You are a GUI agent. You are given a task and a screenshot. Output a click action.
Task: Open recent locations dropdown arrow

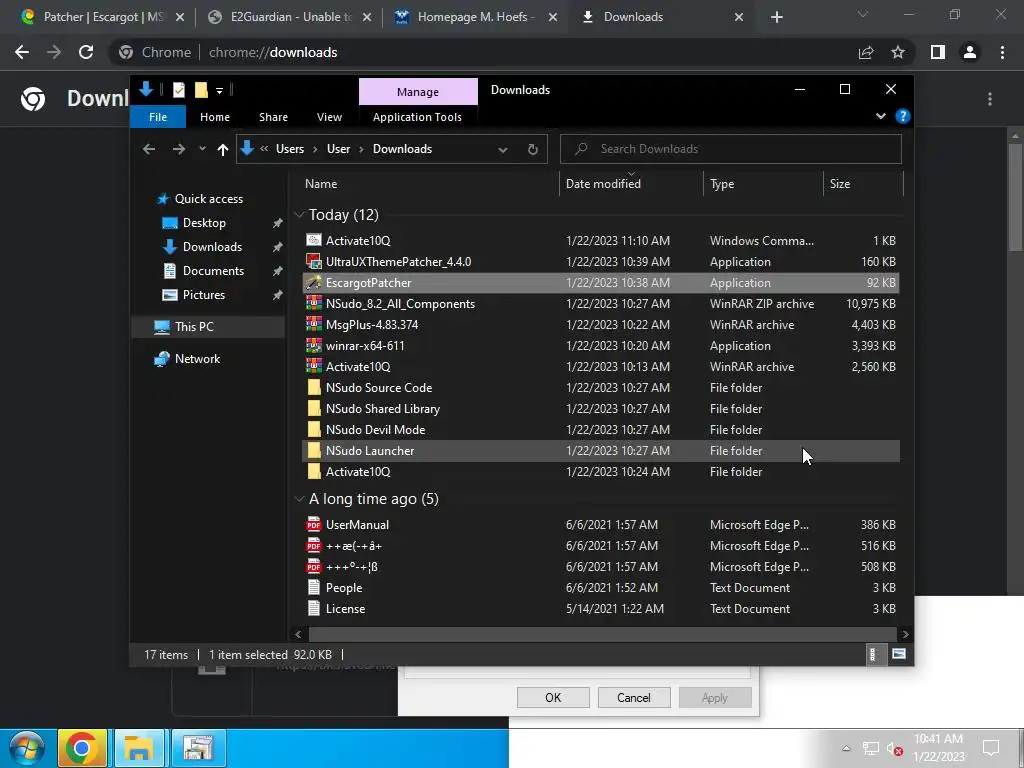[x=202, y=149]
